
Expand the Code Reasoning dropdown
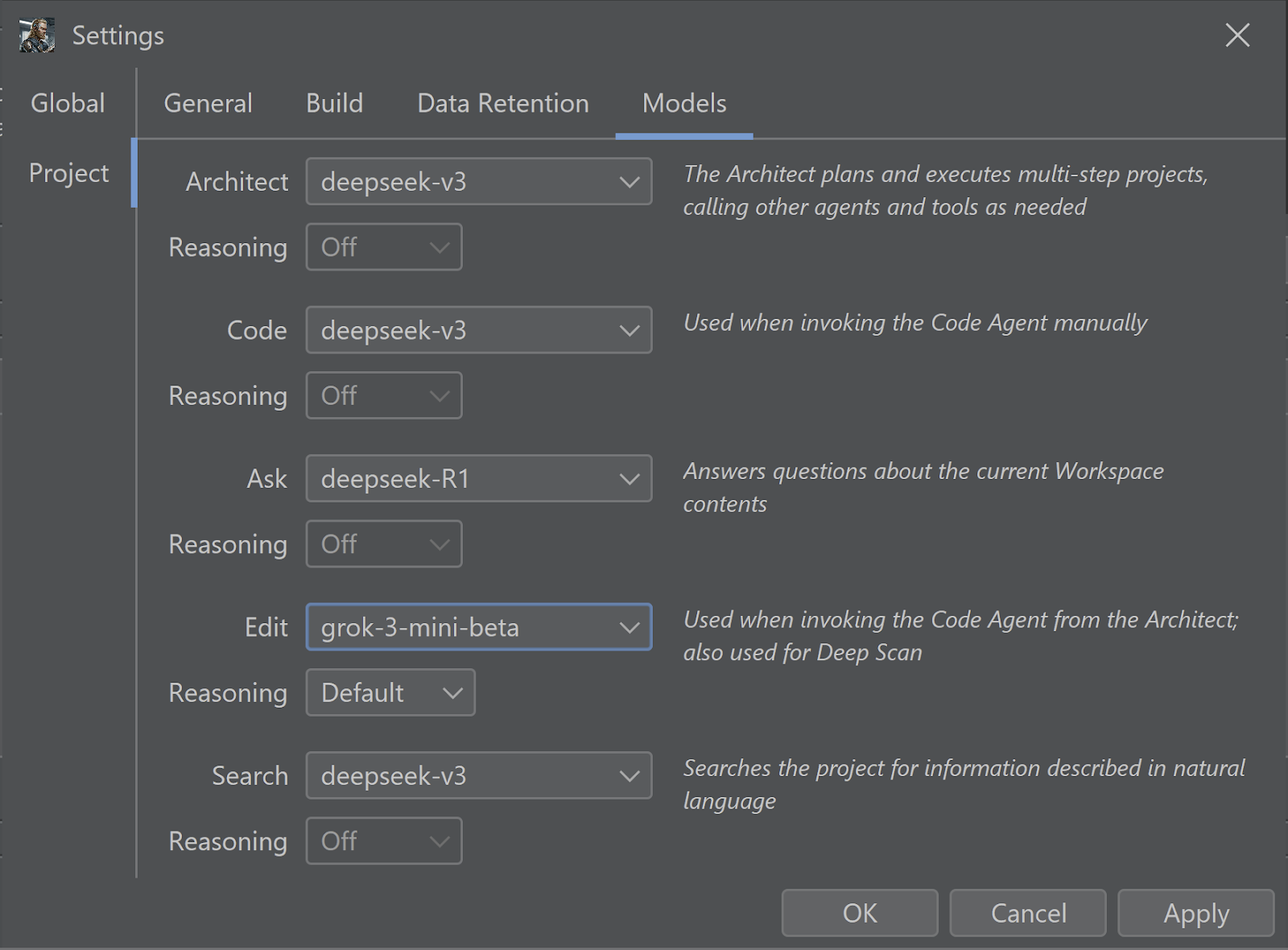[384, 395]
